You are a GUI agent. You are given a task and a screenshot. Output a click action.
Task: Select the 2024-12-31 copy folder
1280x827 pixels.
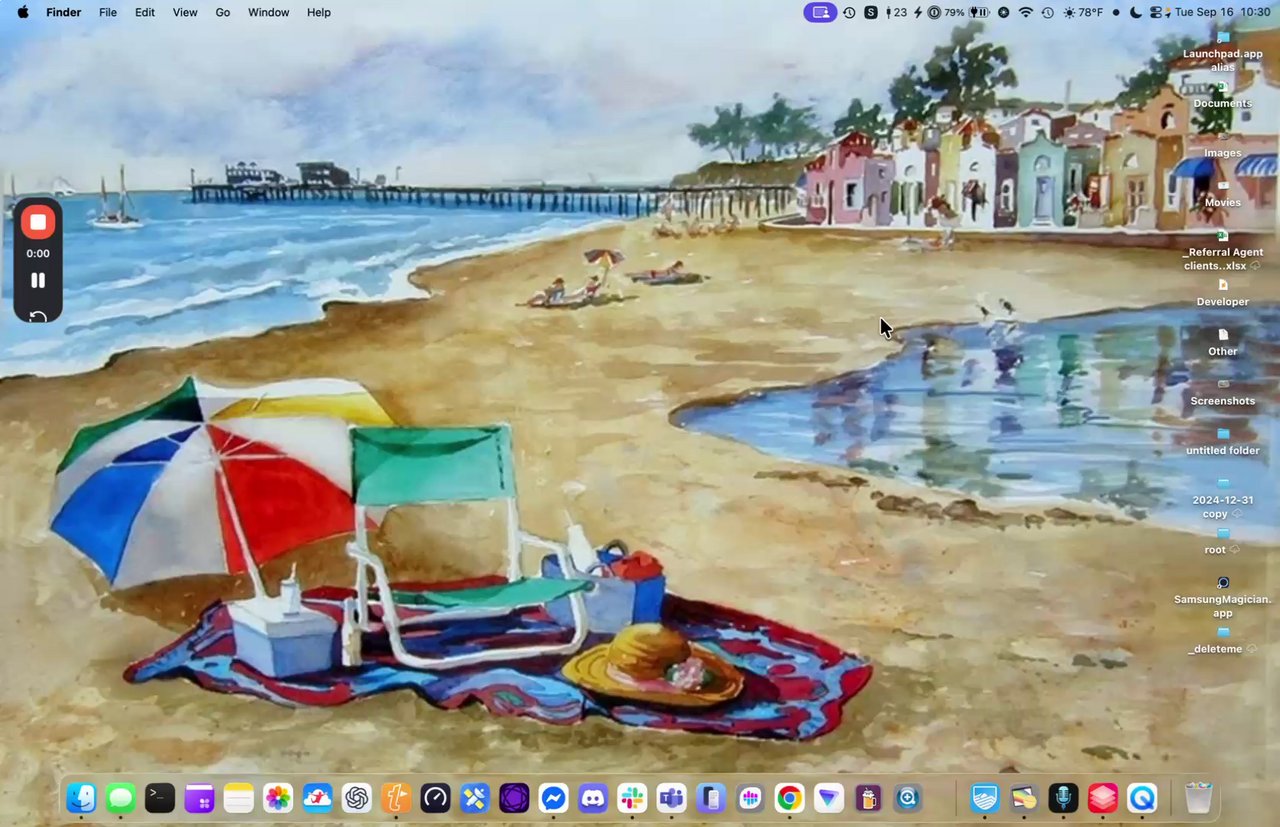coord(1223,499)
